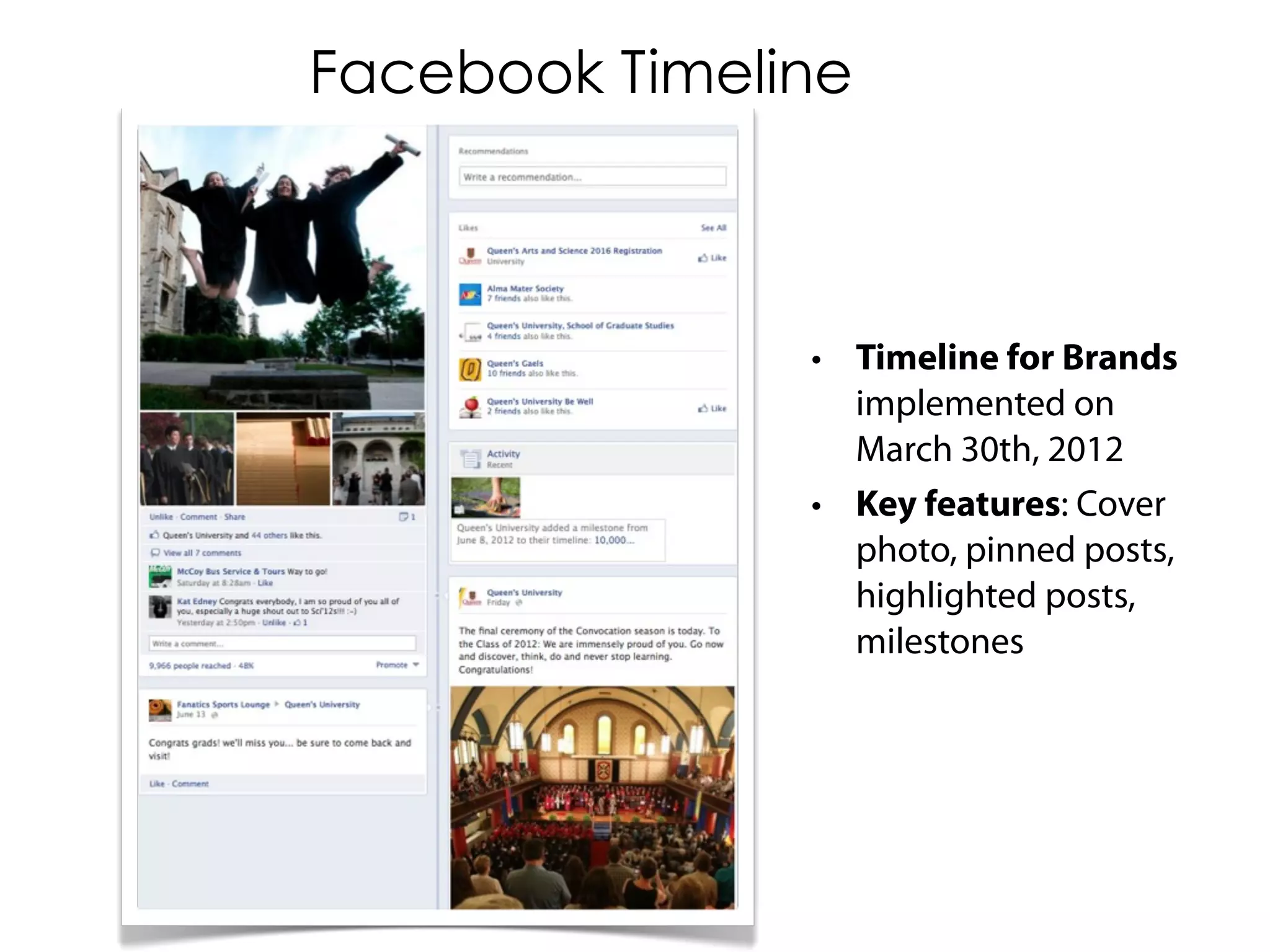Screen dimensions: 1270x952
Task: Open Alma Mater Society page link
Action: click(525, 289)
